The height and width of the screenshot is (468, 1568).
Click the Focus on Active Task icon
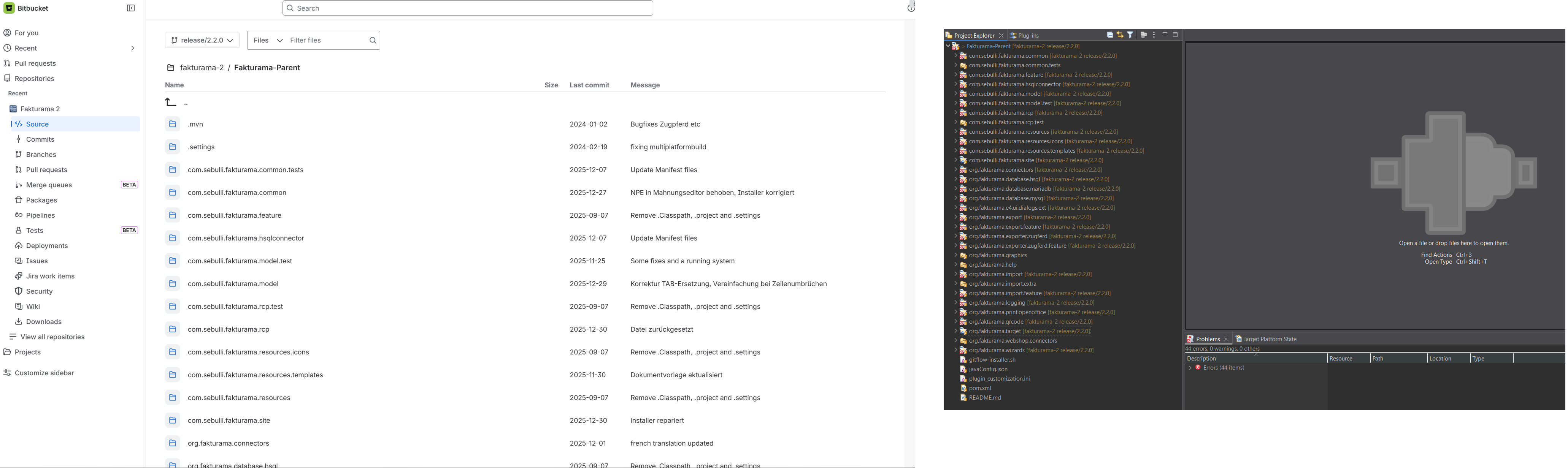pos(1144,35)
